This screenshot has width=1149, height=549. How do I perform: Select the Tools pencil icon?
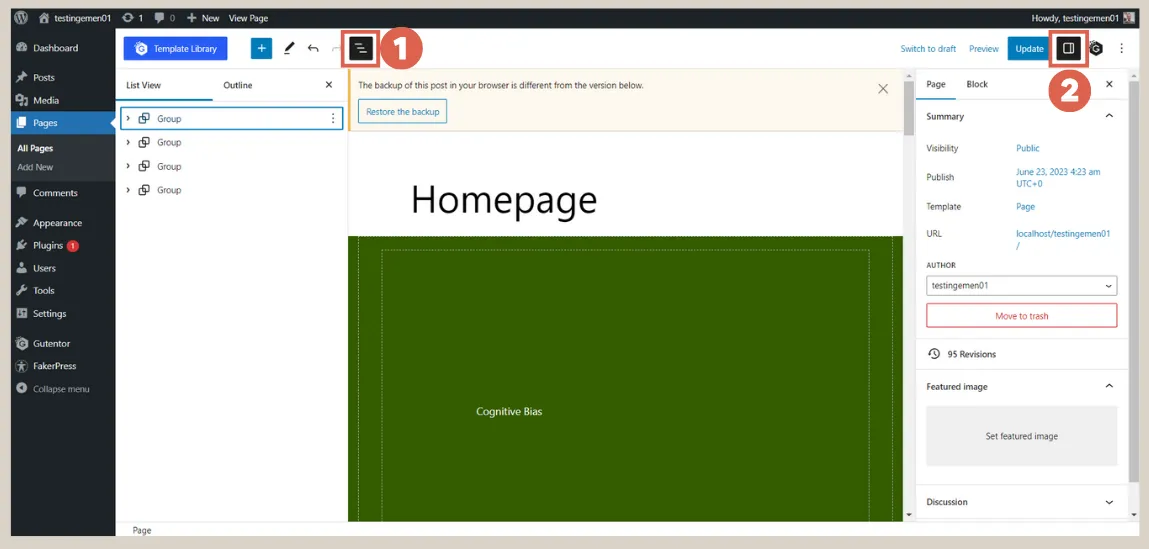pyautogui.click(x=289, y=48)
